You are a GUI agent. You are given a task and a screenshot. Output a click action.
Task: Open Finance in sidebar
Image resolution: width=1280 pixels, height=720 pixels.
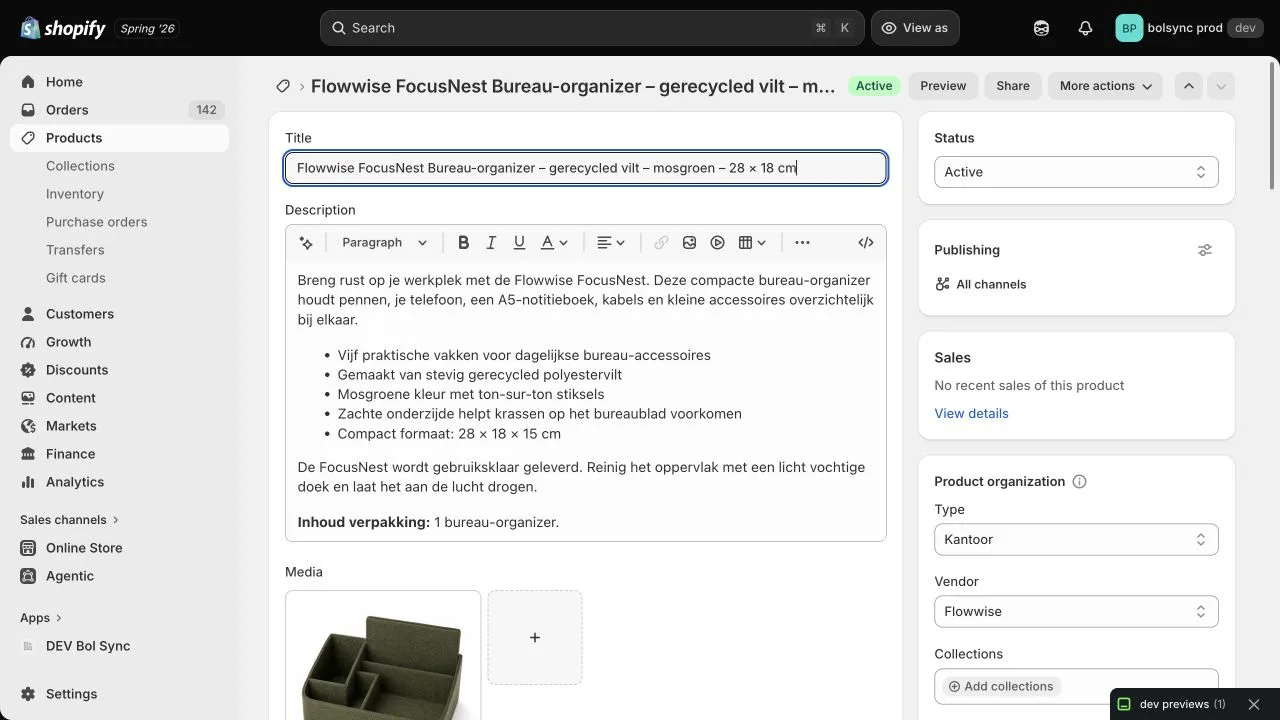120,454
